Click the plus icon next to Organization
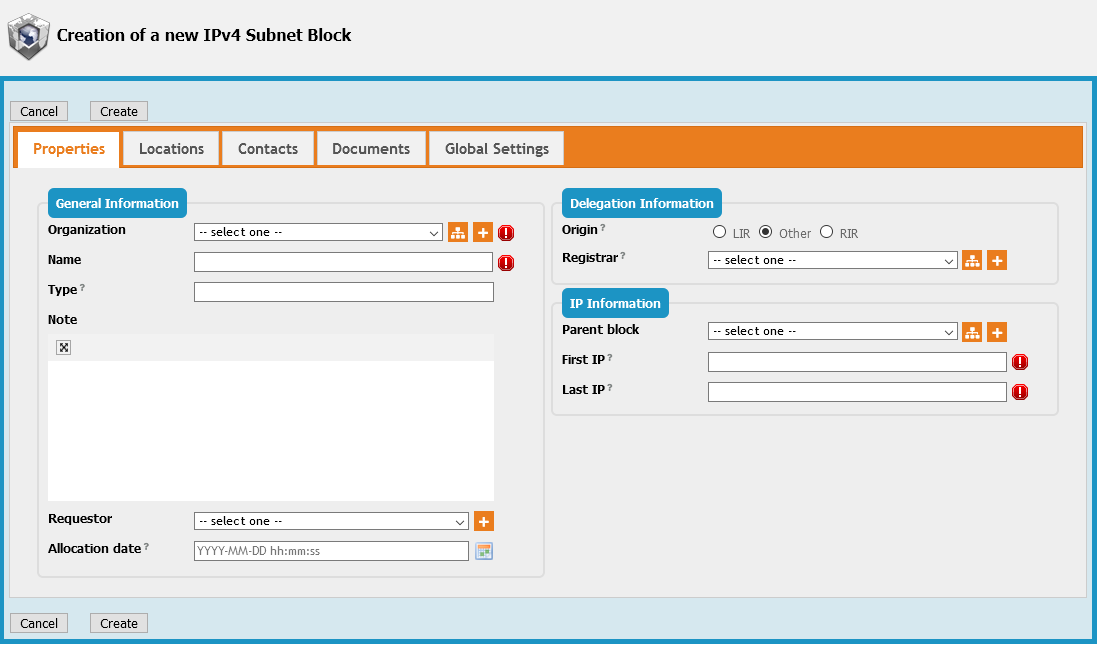This screenshot has height=649, width=1097. [x=483, y=232]
